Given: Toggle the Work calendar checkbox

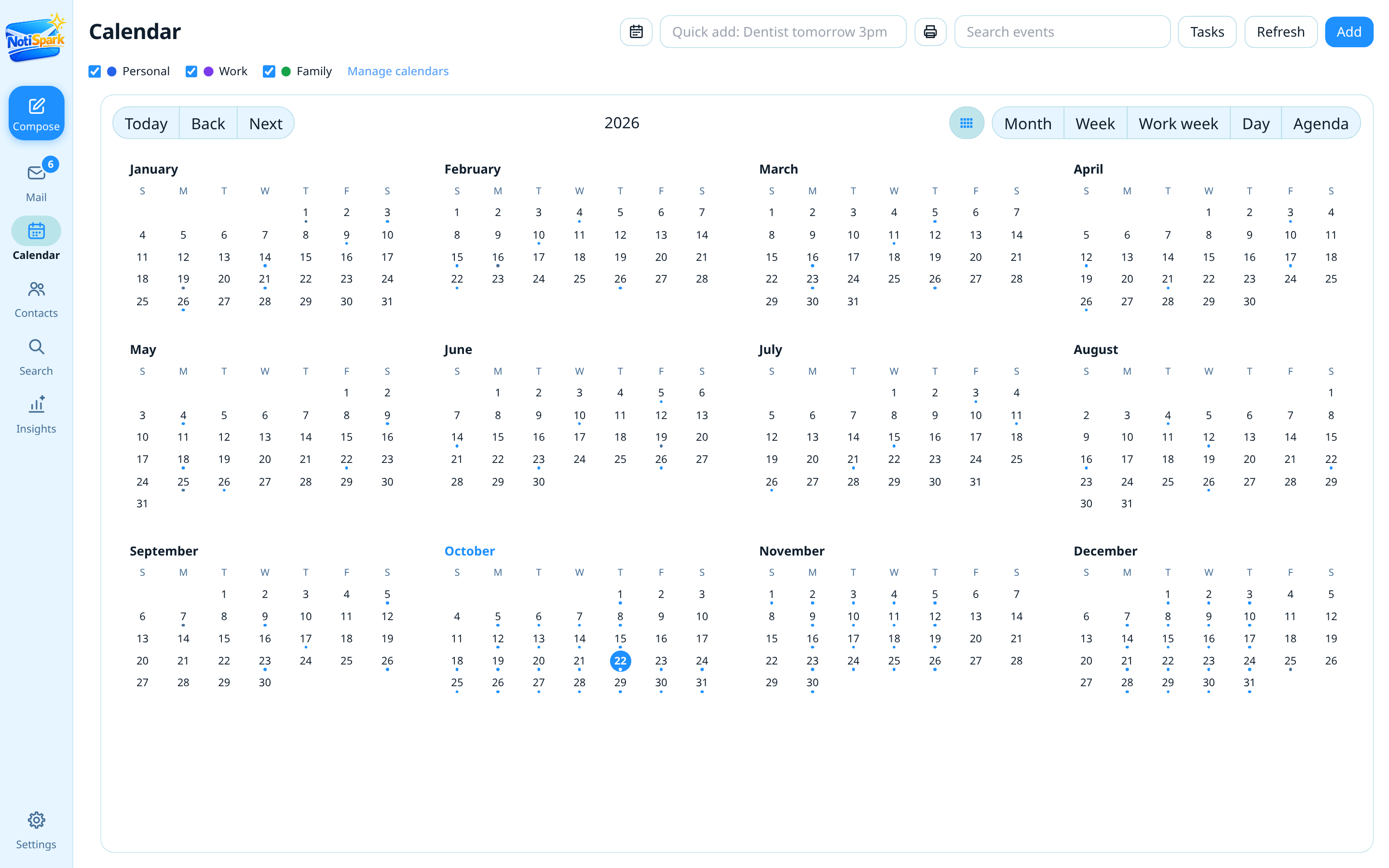Looking at the screenshot, I should point(191,71).
